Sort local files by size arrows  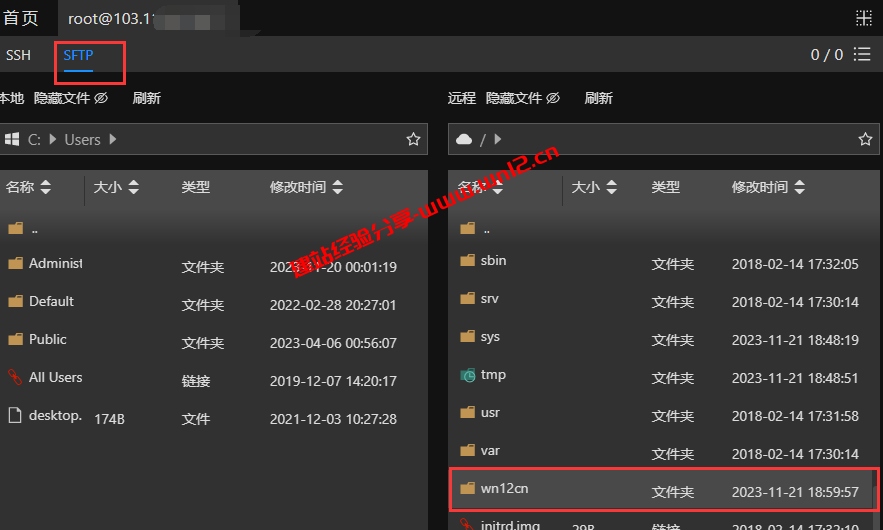133,187
